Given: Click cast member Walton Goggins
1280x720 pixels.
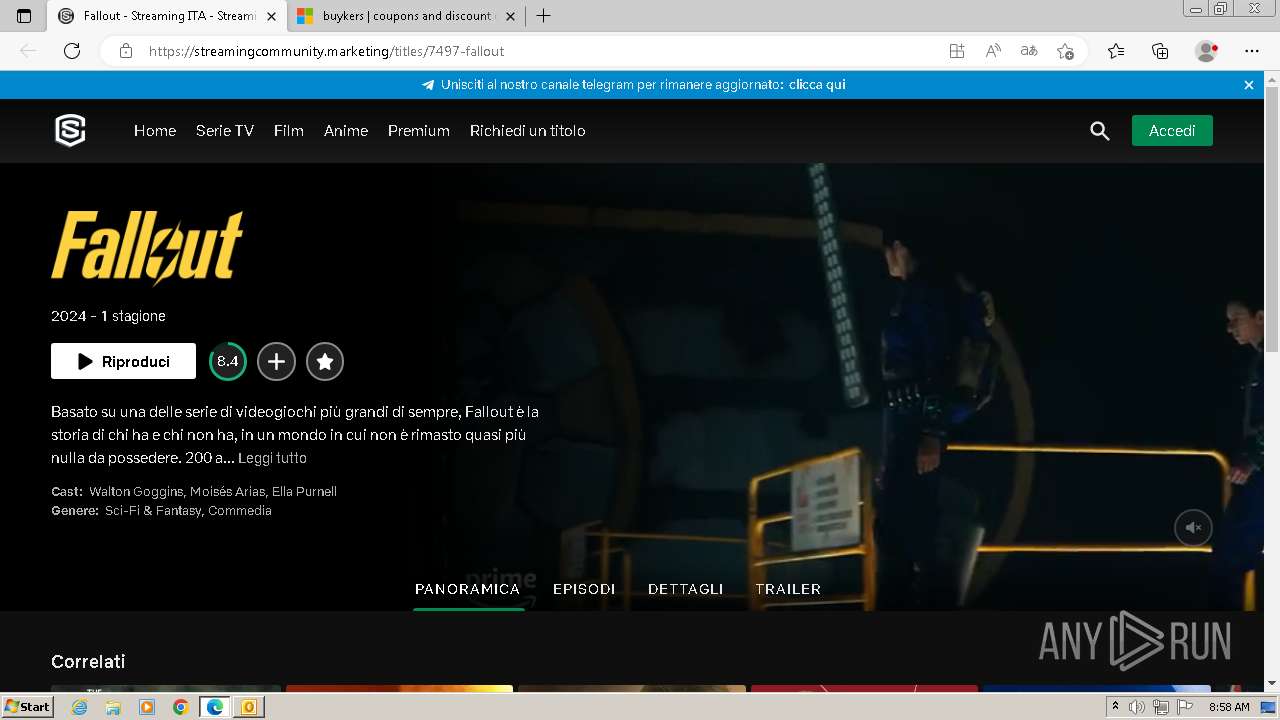Looking at the screenshot, I should pyautogui.click(x=136, y=492).
